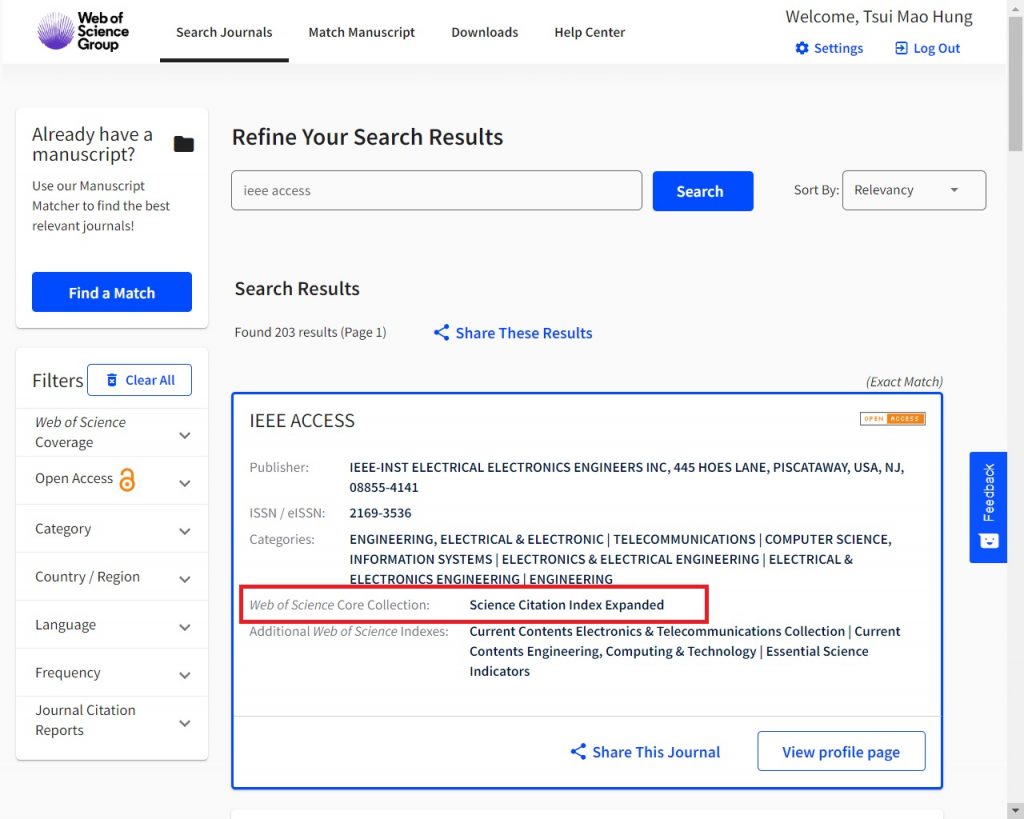Click the page vertical scrollbar thumb
The width and height of the screenshot is (1024, 819).
(x=1016, y=84)
